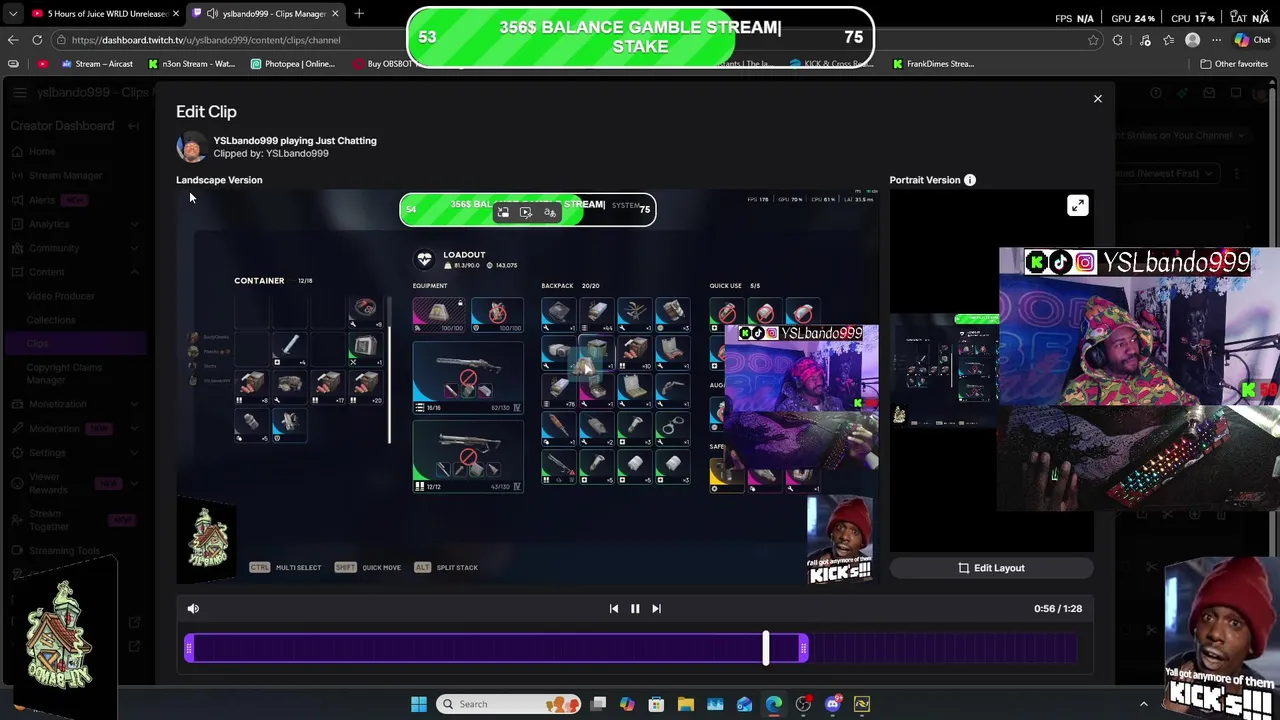The height and width of the screenshot is (720, 1280).
Task: Switch to OBS Studio on taskbar
Action: point(803,704)
